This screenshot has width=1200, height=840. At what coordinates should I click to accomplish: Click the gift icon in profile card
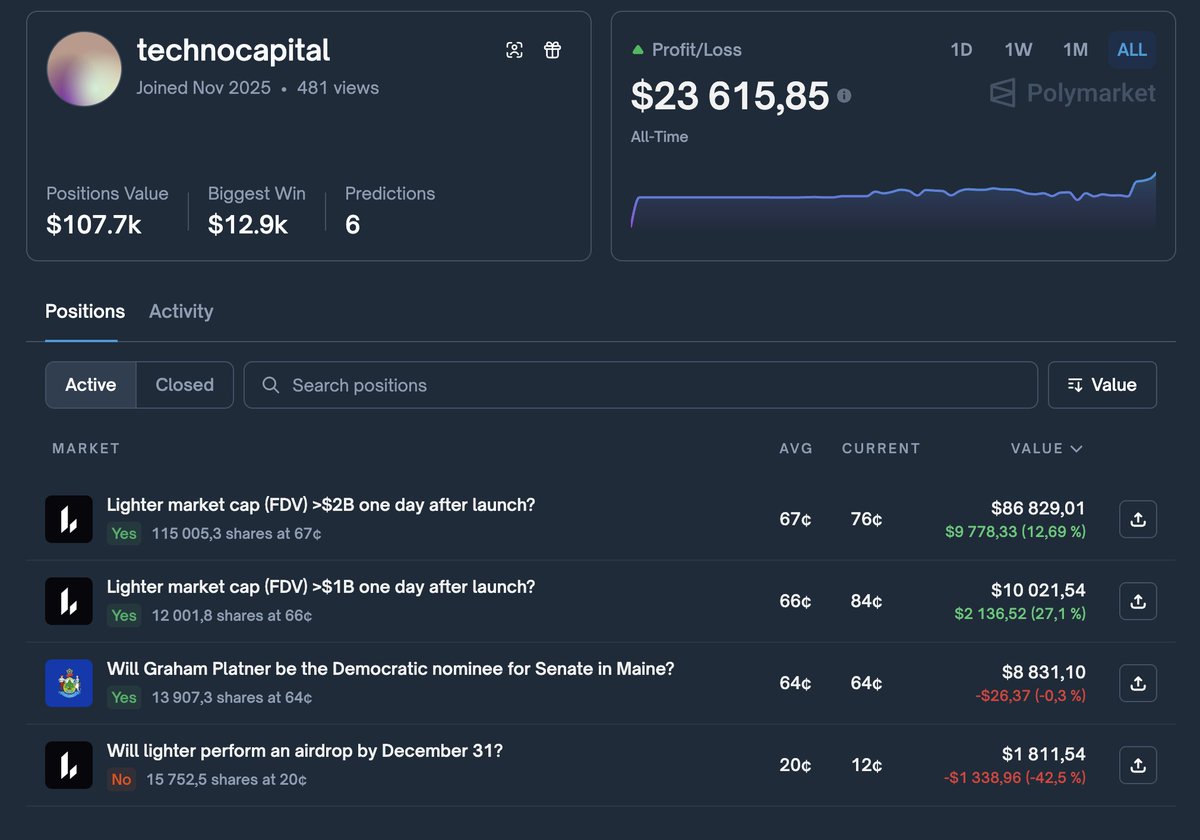pyautogui.click(x=552, y=50)
